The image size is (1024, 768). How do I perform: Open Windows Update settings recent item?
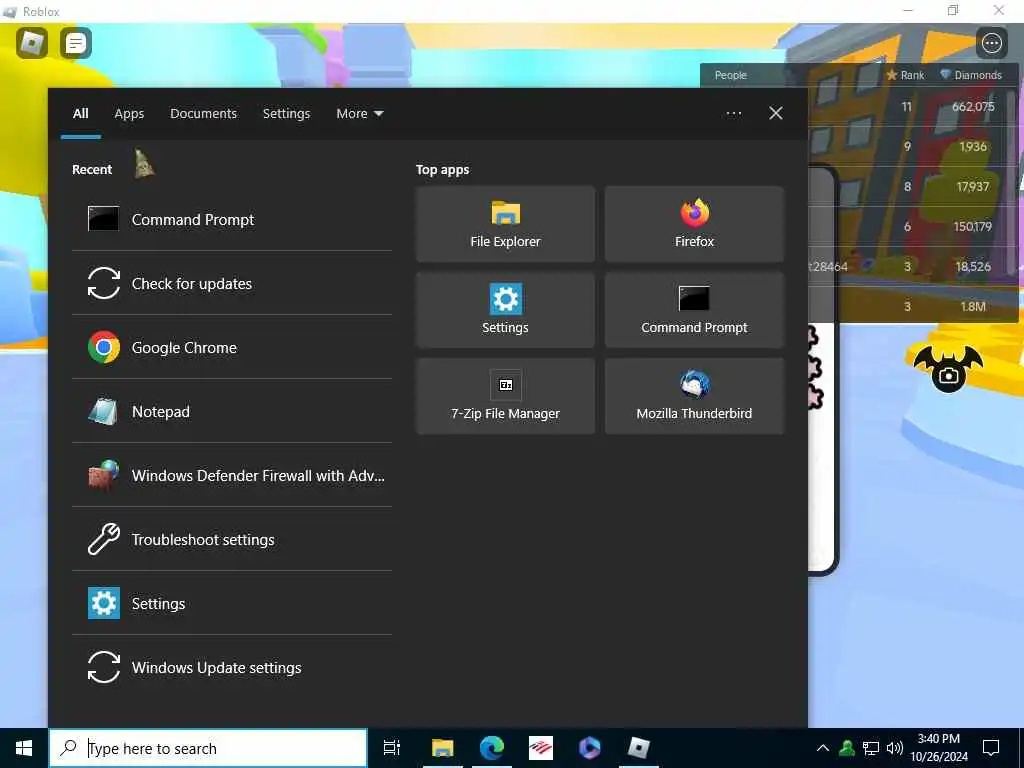pos(232,667)
